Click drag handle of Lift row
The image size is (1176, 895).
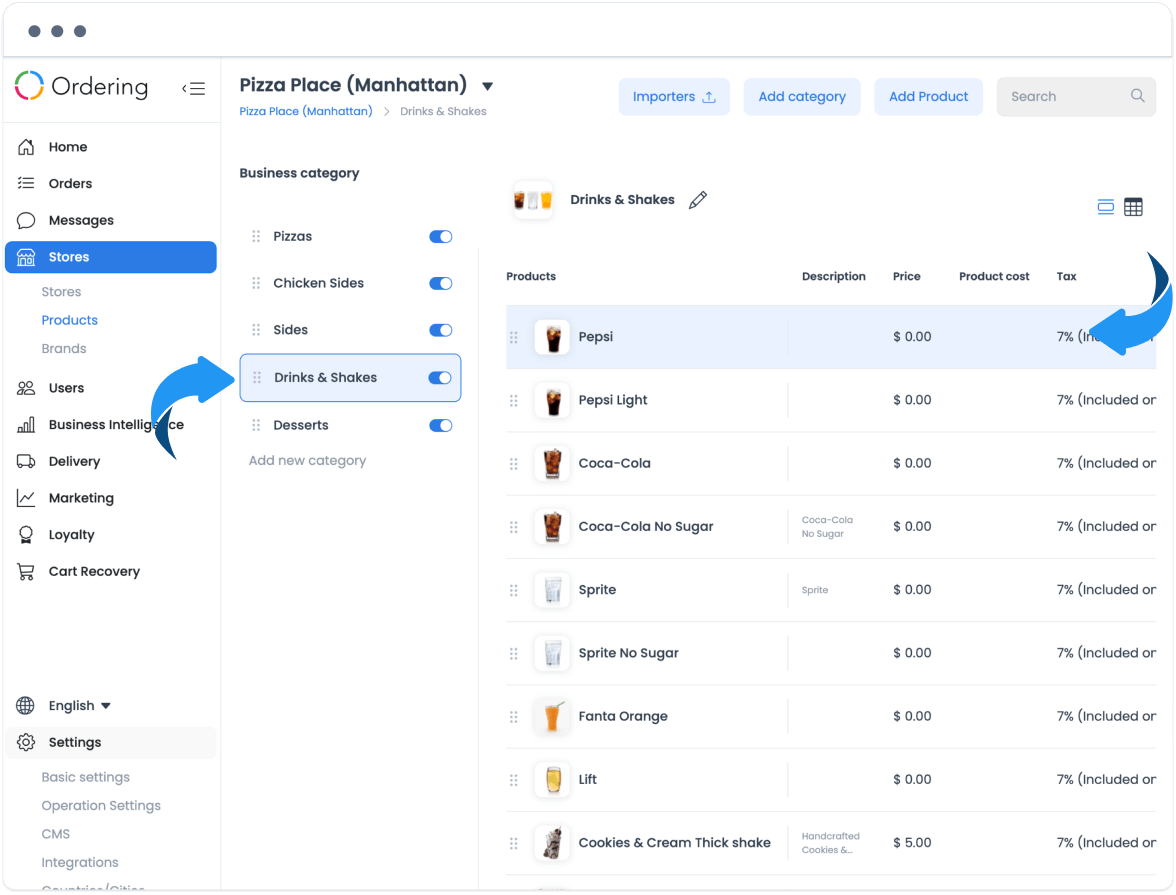(514, 780)
